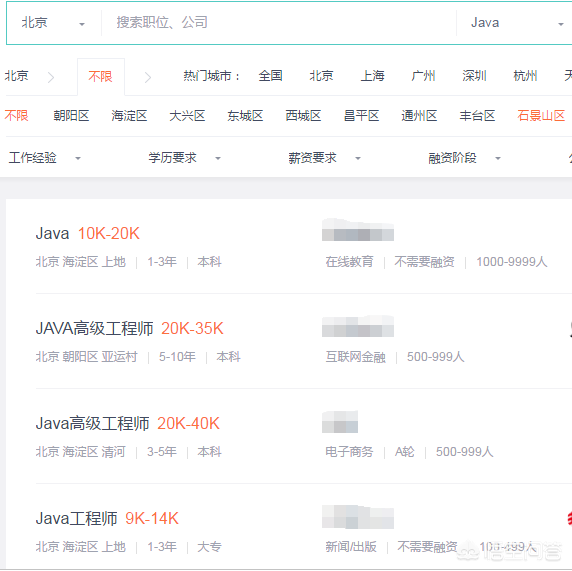This screenshot has width=572, height=571.
Task: Click the 在线教育 industry text
Action: [349, 262]
